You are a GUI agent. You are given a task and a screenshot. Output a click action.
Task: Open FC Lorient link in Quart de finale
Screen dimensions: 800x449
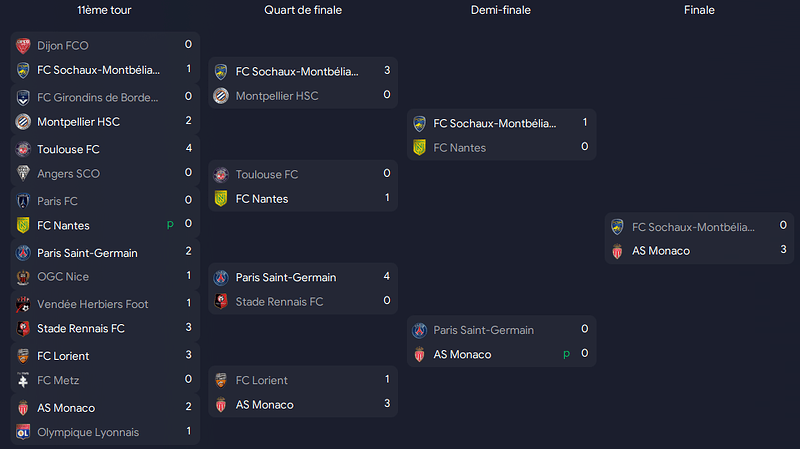click(x=262, y=380)
